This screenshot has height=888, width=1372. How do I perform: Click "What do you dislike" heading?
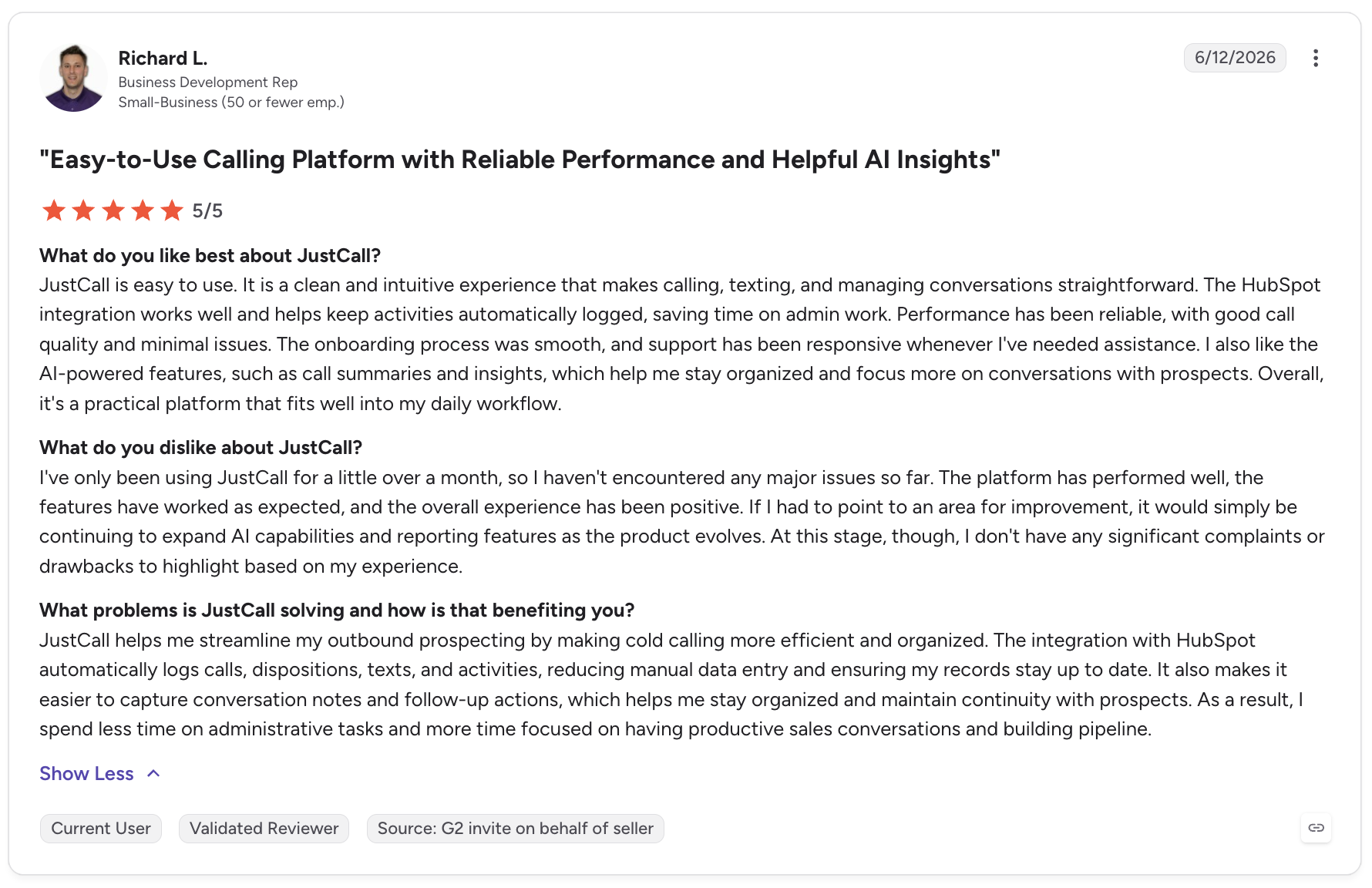200,448
